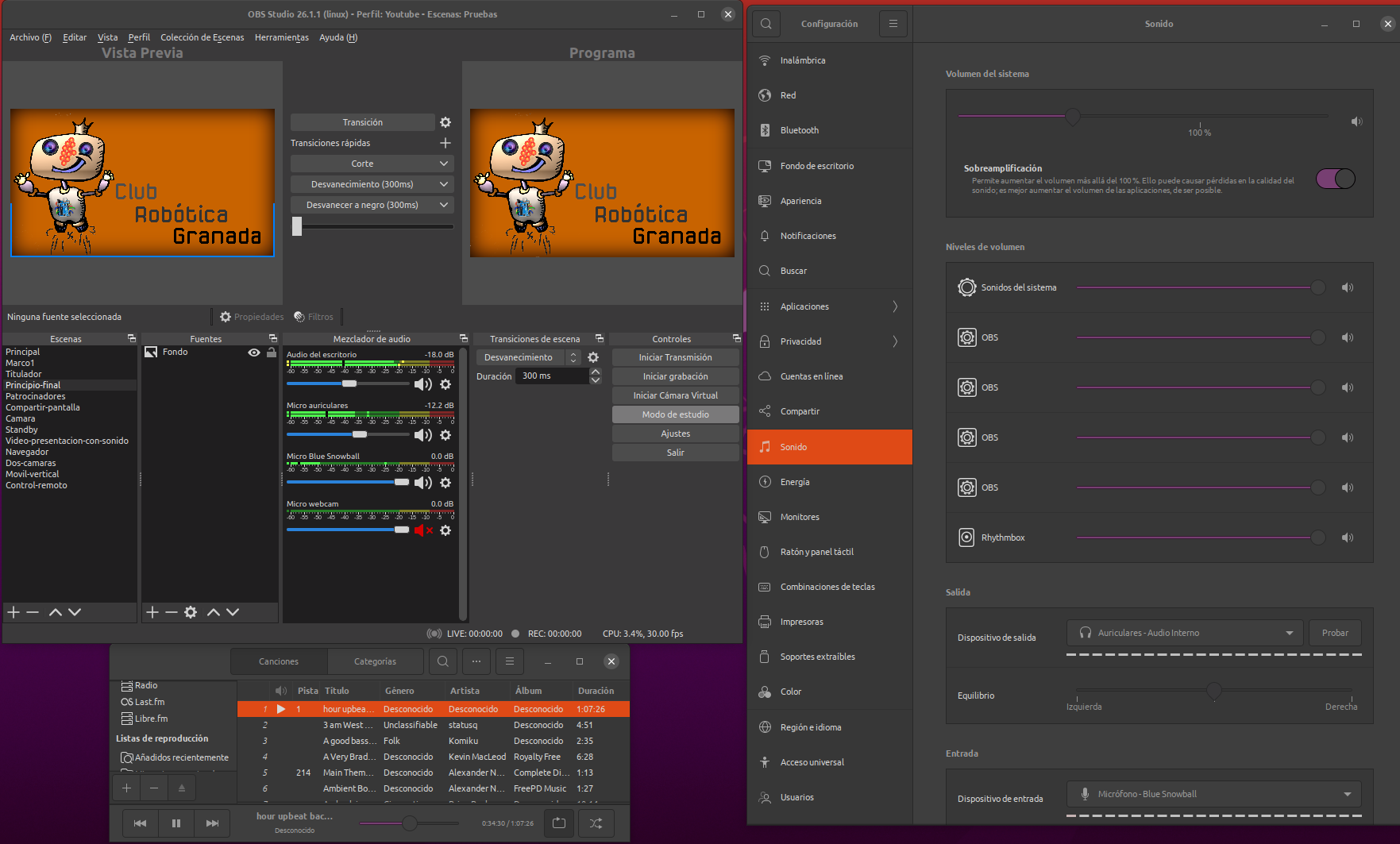Screen dimensions: 1400x844
Task: Mute Sonidos del sistema speaker icon
Action: (x=1348, y=287)
